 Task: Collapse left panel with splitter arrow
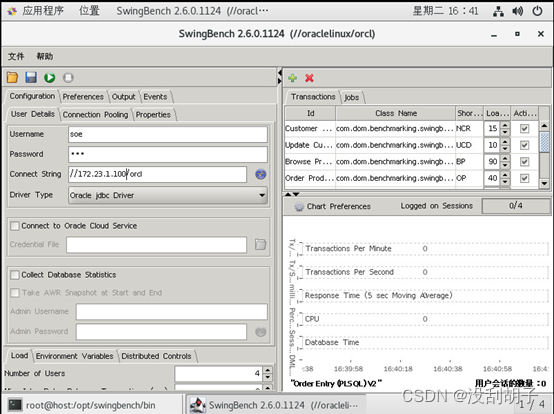279,73
